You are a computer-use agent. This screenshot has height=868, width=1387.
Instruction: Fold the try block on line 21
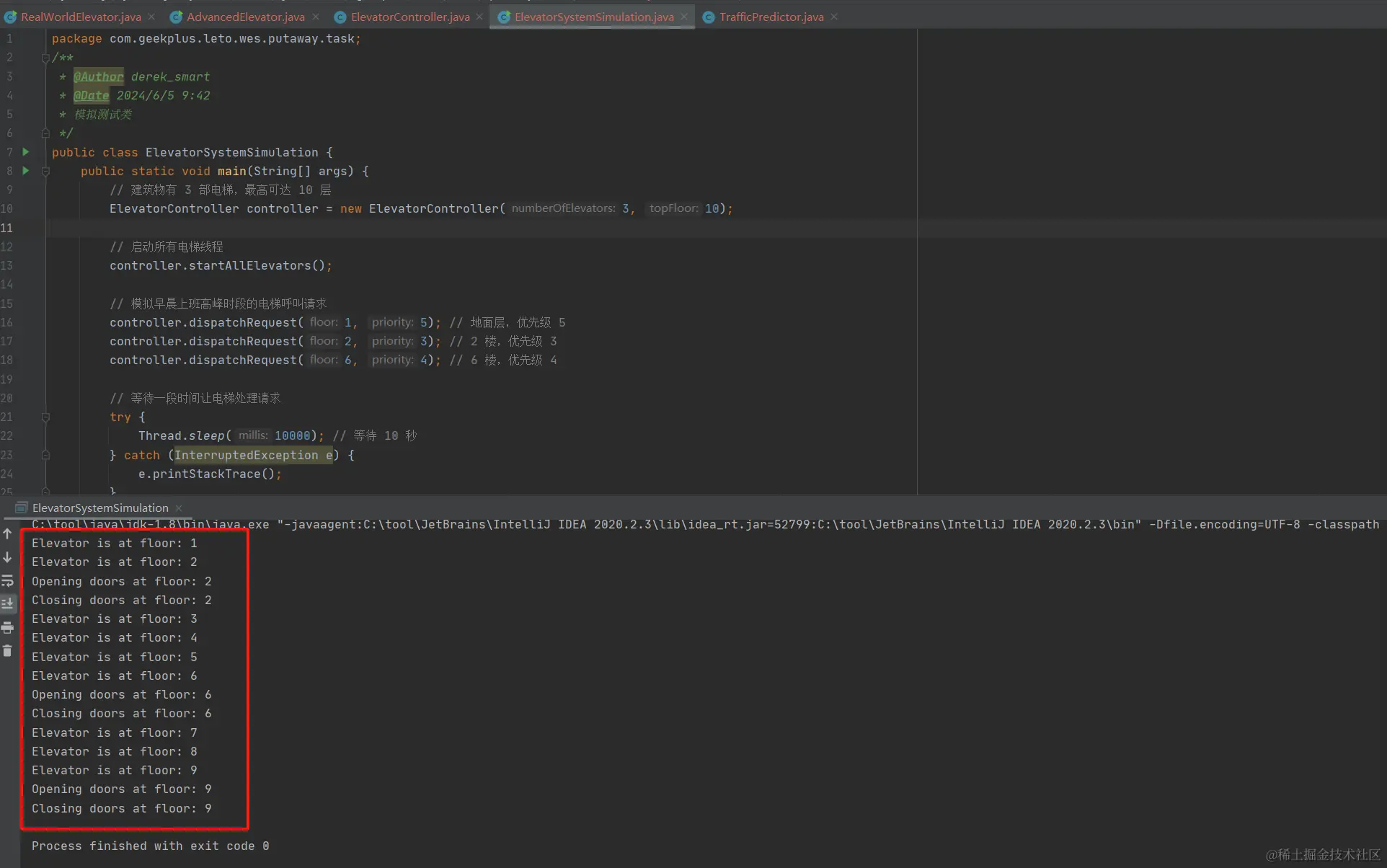[45, 417]
